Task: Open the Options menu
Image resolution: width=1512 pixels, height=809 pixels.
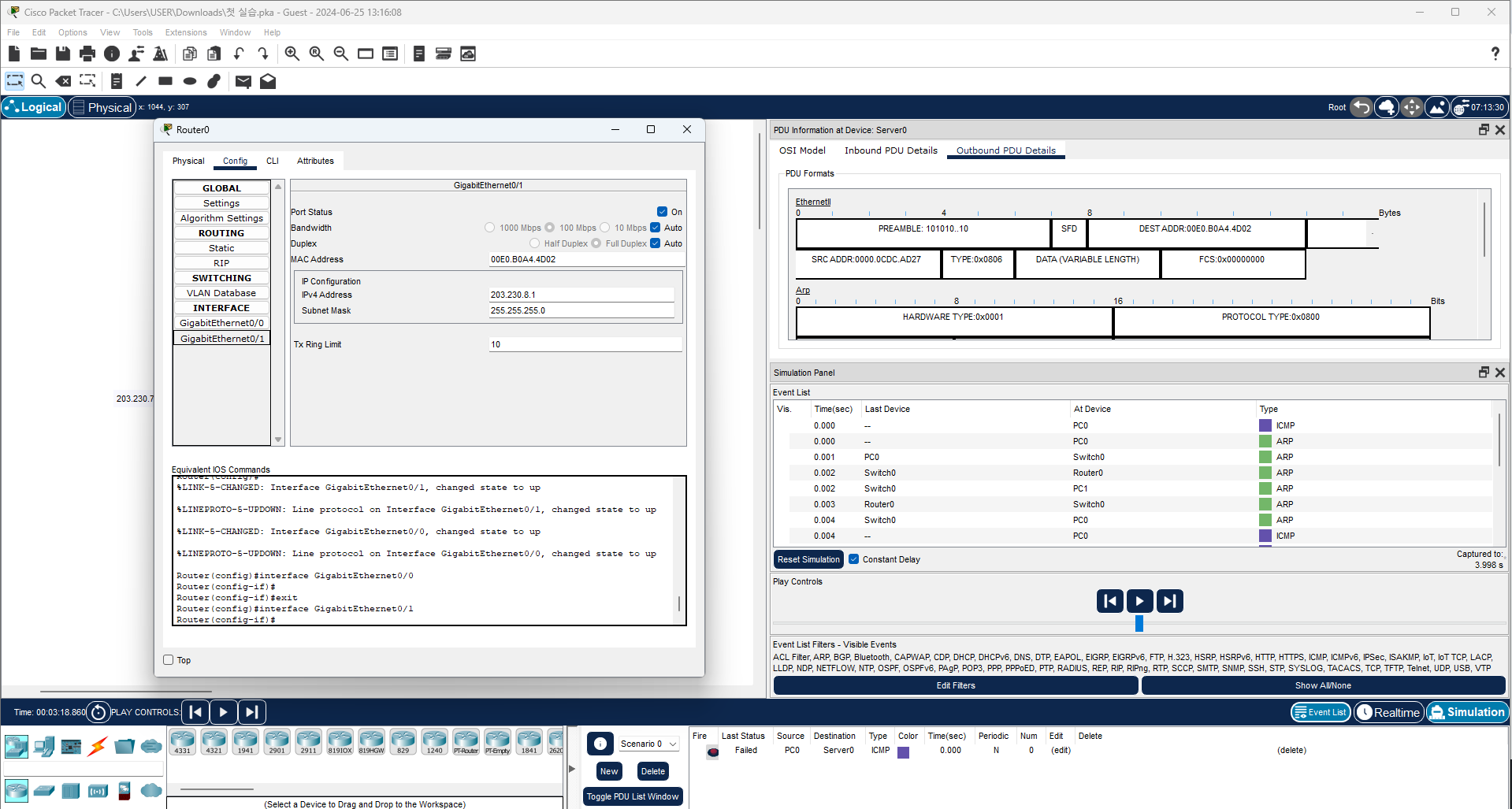Action: click(x=72, y=32)
